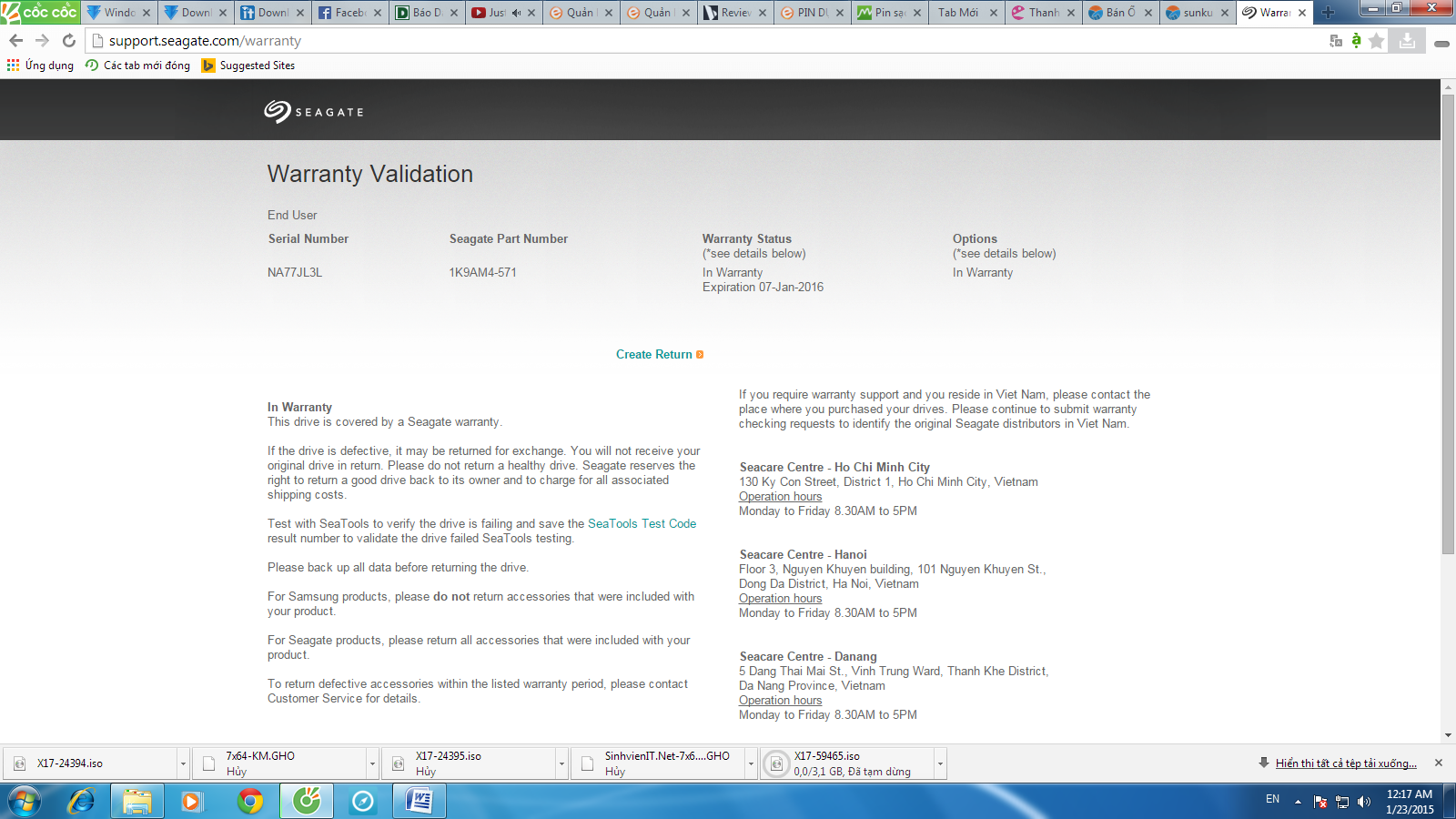Viewport: 1456px width, 819px height.
Task: Open the downloads button in the toolbar
Action: click(x=1407, y=40)
